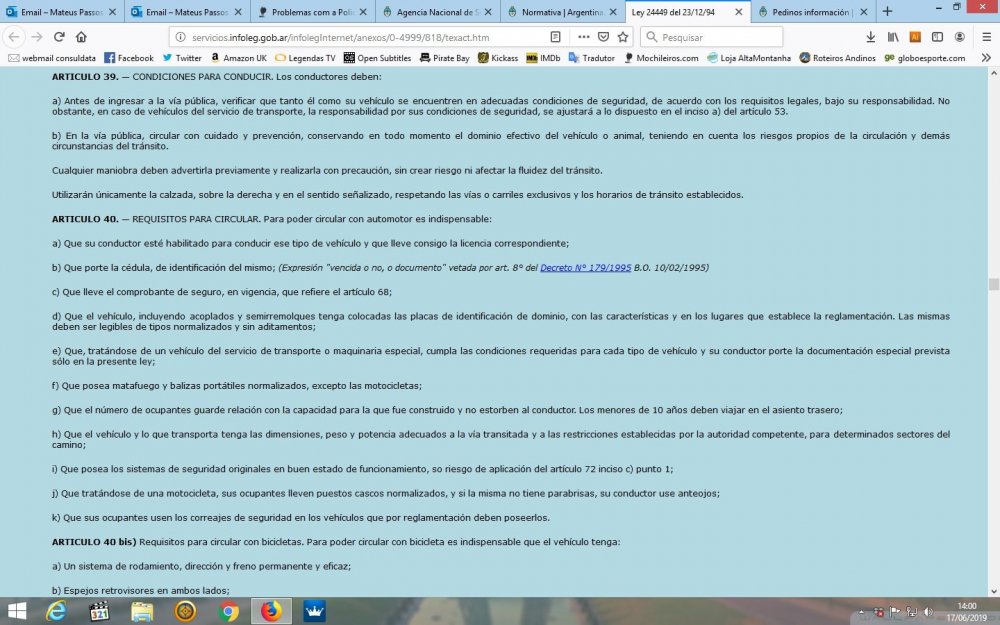Click the vertical page scrollbar thumb

click(x=993, y=284)
